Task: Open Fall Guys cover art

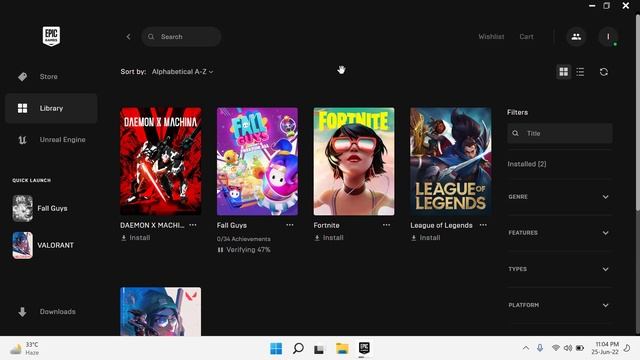Action: coord(257,161)
